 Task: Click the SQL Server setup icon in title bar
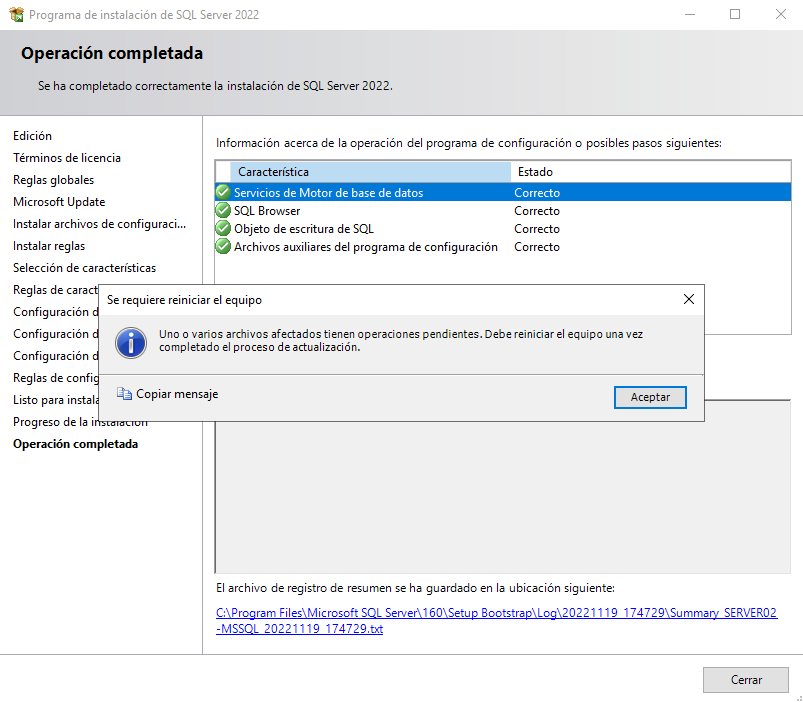pyautogui.click(x=14, y=15)
